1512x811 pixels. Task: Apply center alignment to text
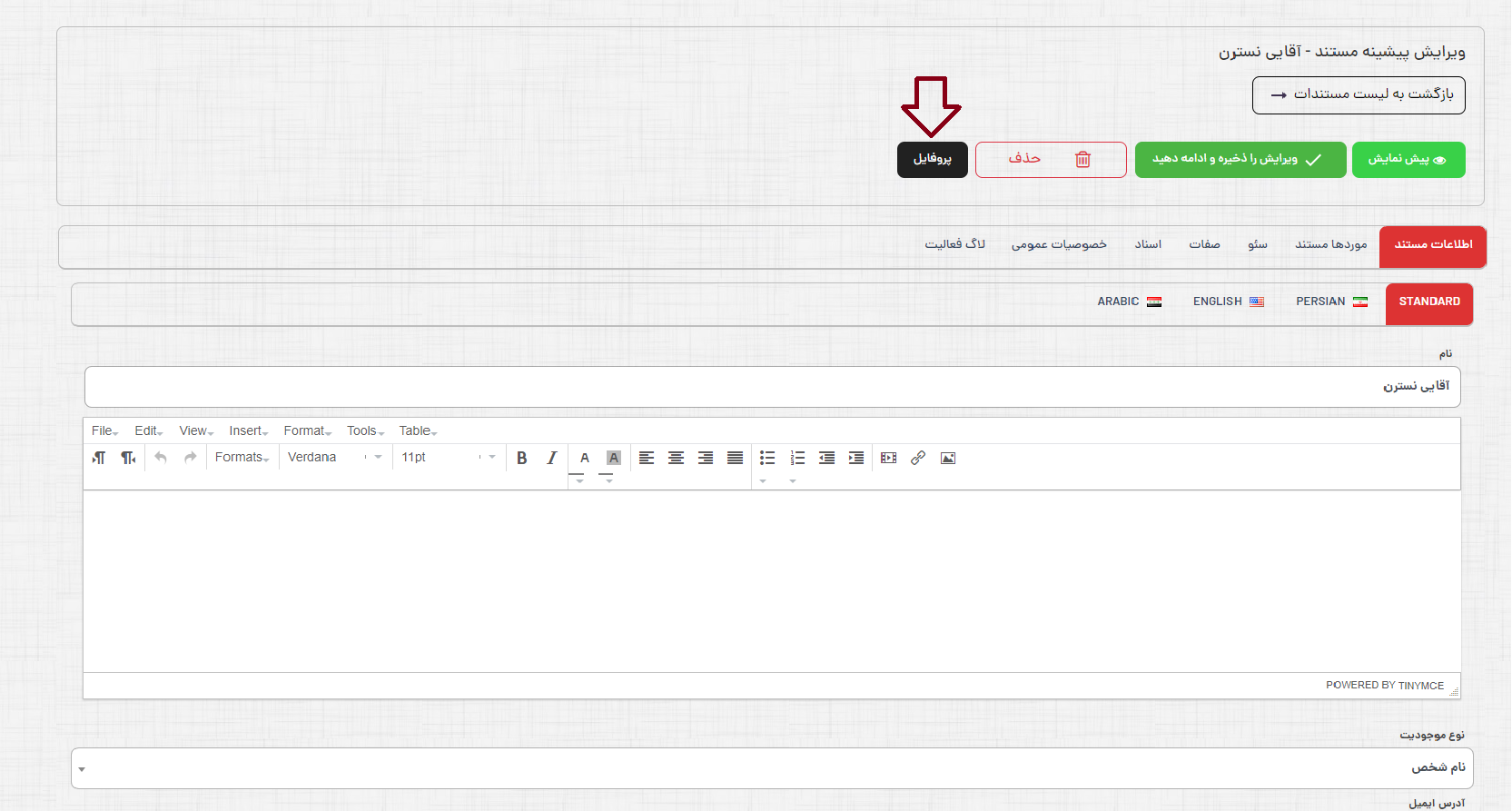[x=676, y=458]
